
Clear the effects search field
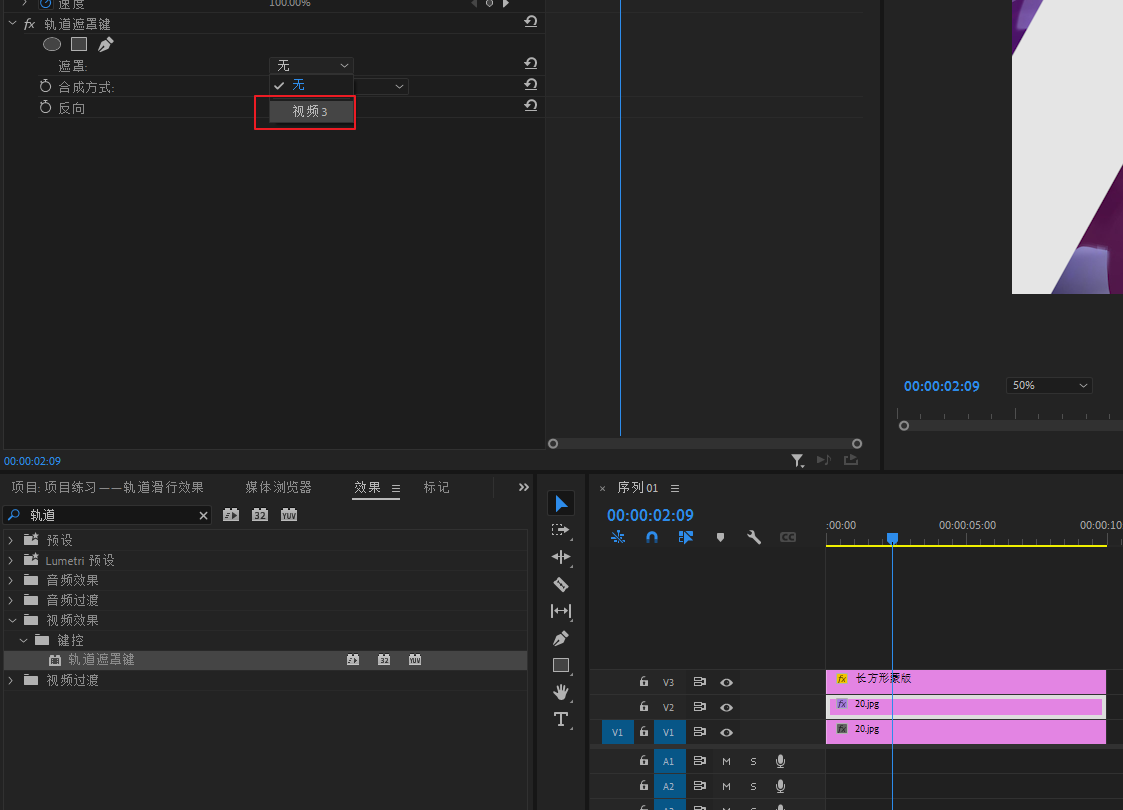[x=204, y=516]
